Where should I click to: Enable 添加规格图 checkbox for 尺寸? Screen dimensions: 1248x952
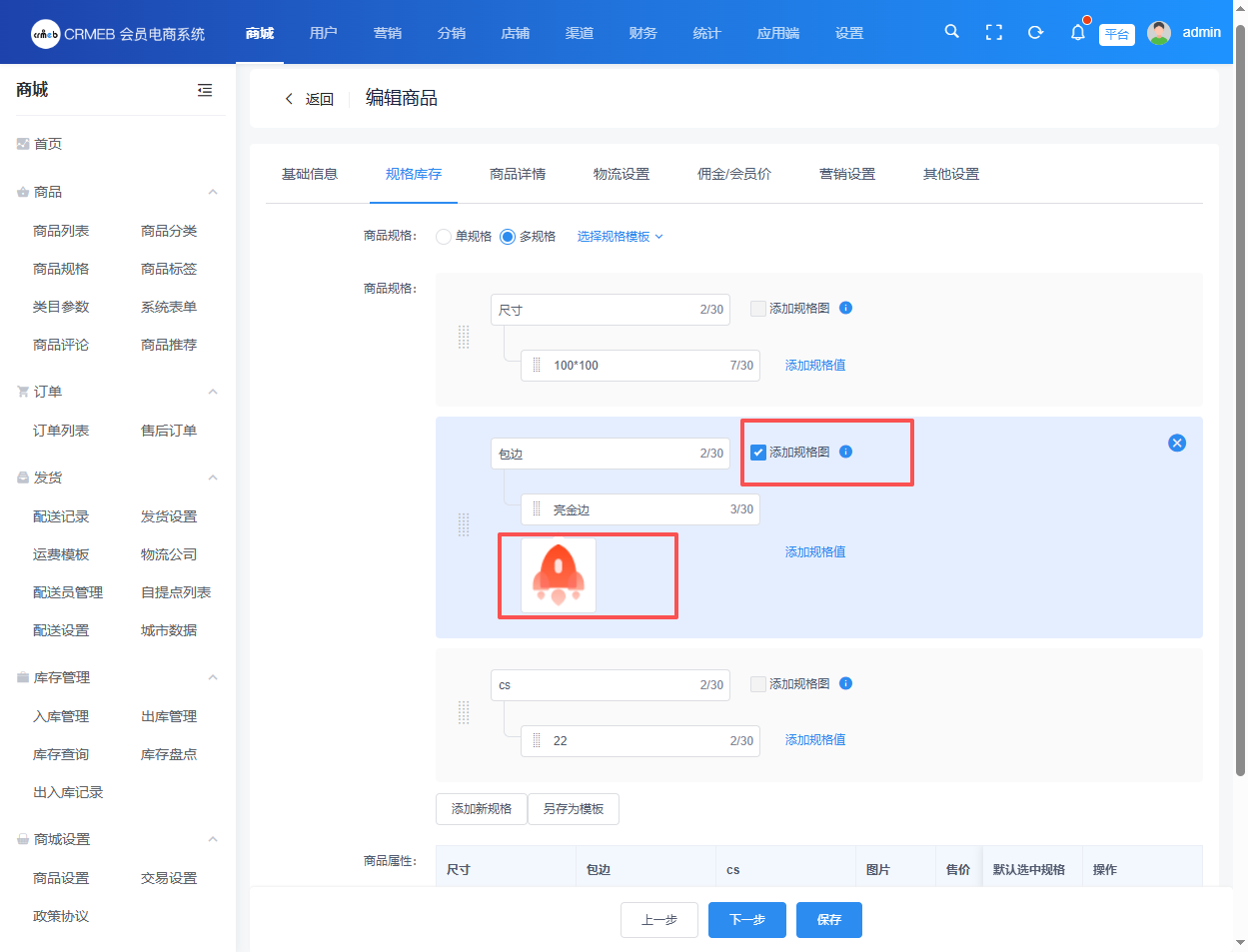click(758, 309)
